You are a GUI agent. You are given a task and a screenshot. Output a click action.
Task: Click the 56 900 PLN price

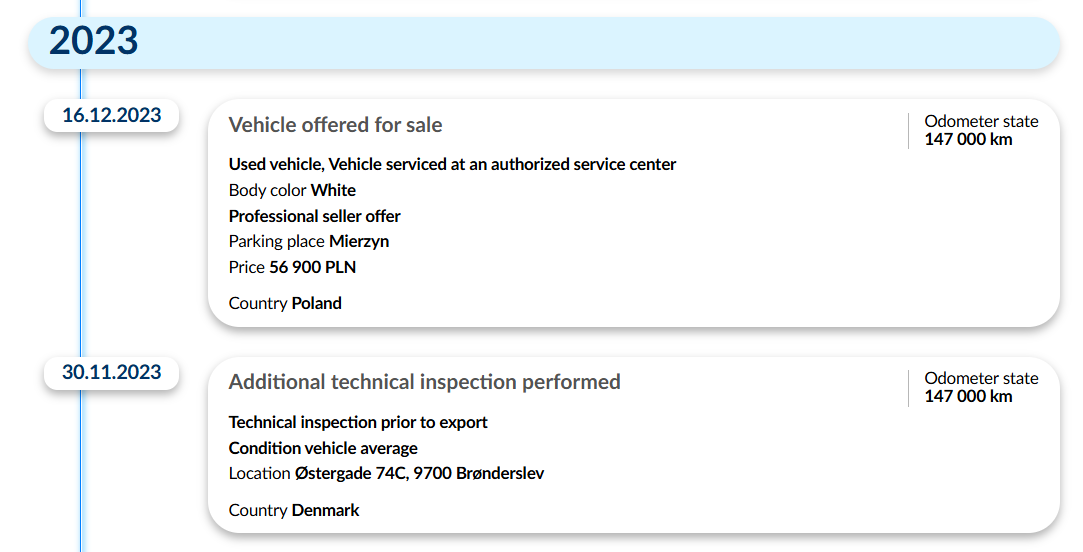click(x=313, y=267)
